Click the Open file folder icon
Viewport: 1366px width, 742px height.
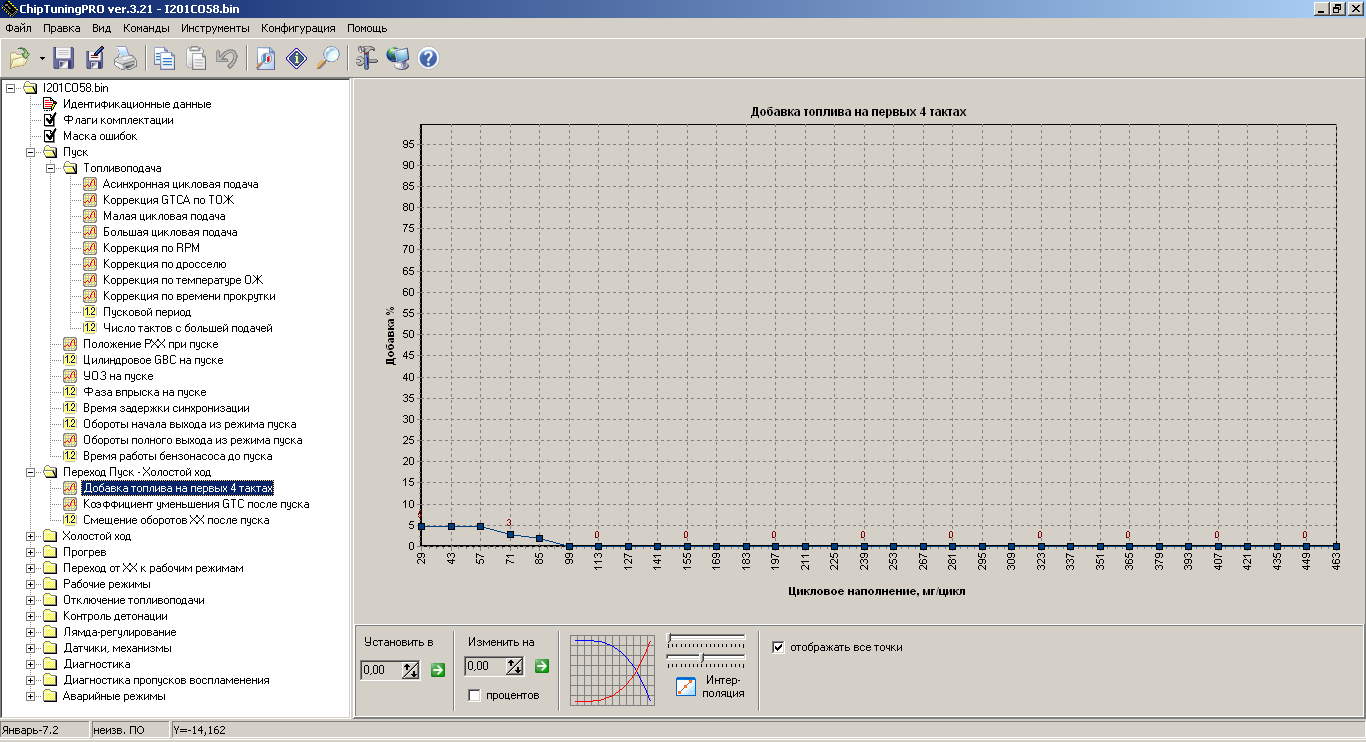[20, 58]
